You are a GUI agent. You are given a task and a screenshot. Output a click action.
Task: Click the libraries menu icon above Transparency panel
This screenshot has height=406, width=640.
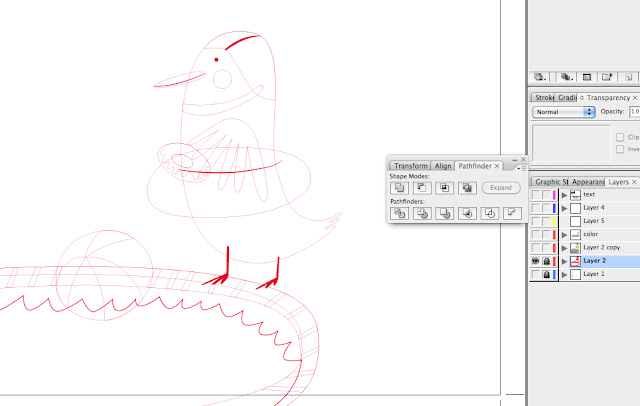point(540,77)
